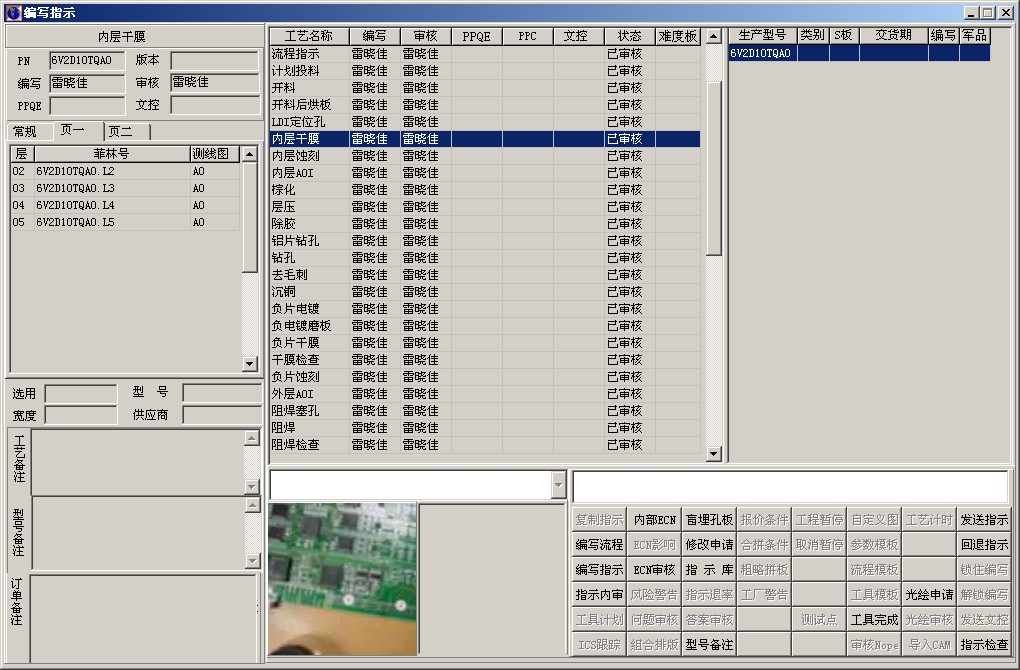Select the 阻焊塞孔 process row
This screenshot has height=670, width=1020.
click(485, 410)
